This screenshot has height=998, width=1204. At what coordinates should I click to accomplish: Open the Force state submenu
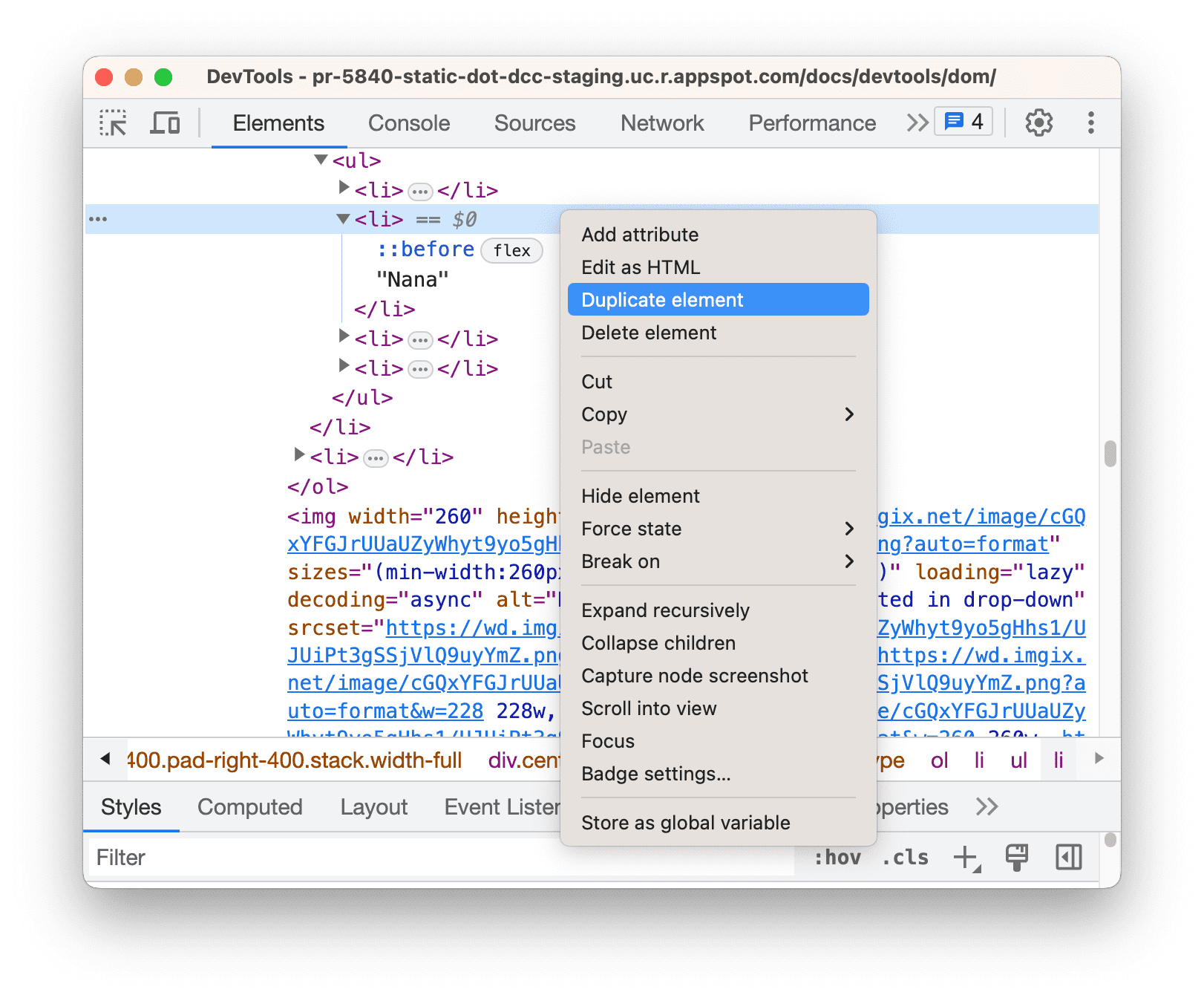[718, 529]
